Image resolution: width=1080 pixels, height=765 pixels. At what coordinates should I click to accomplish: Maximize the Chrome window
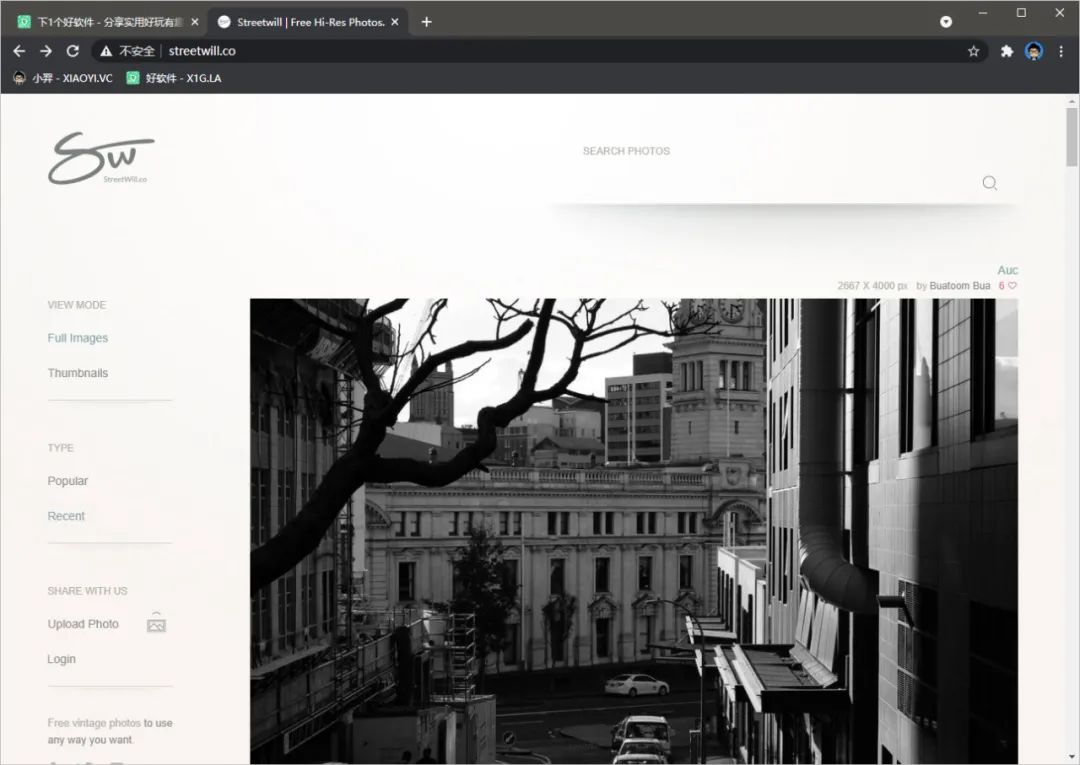click(1021, 13)
